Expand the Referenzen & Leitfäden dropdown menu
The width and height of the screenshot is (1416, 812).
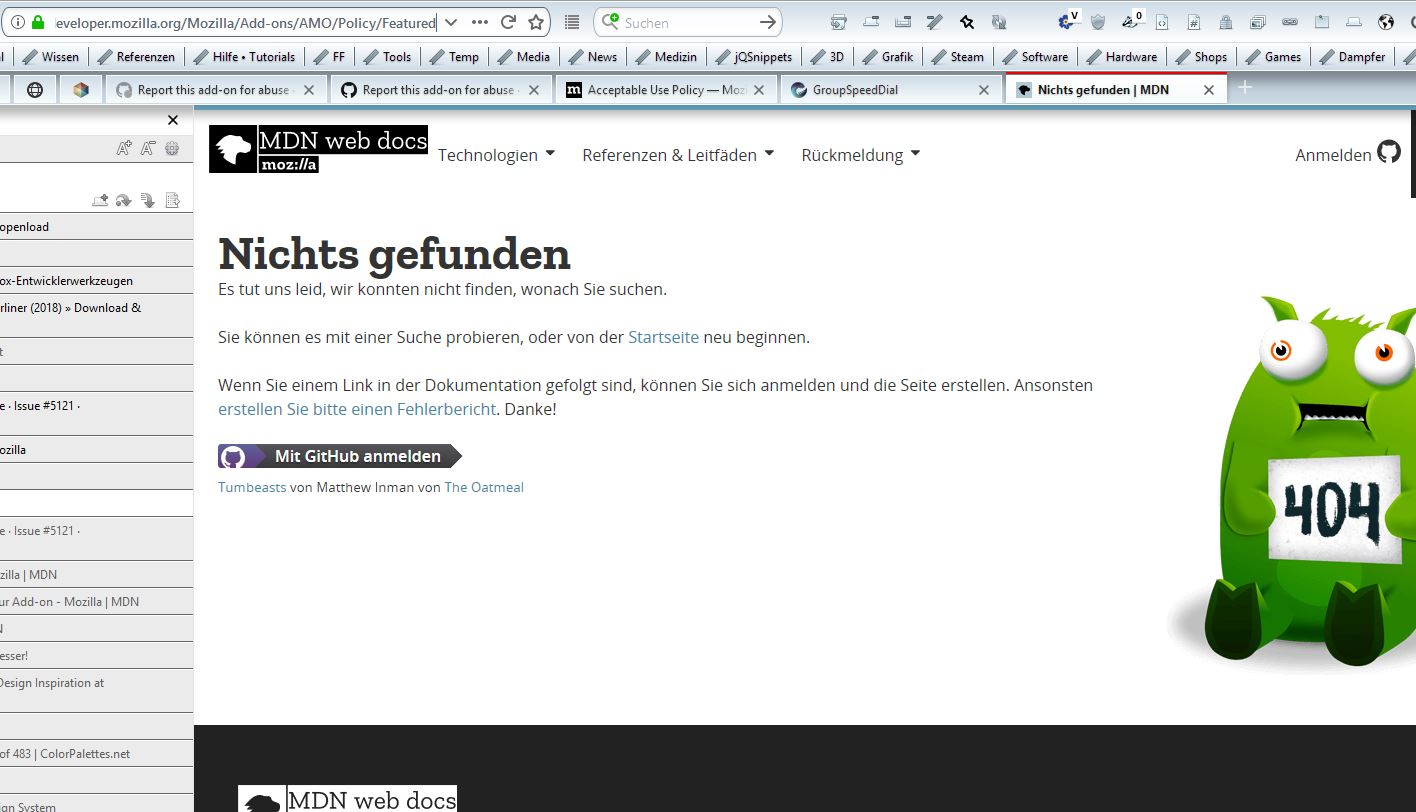(x=678, y=155)
